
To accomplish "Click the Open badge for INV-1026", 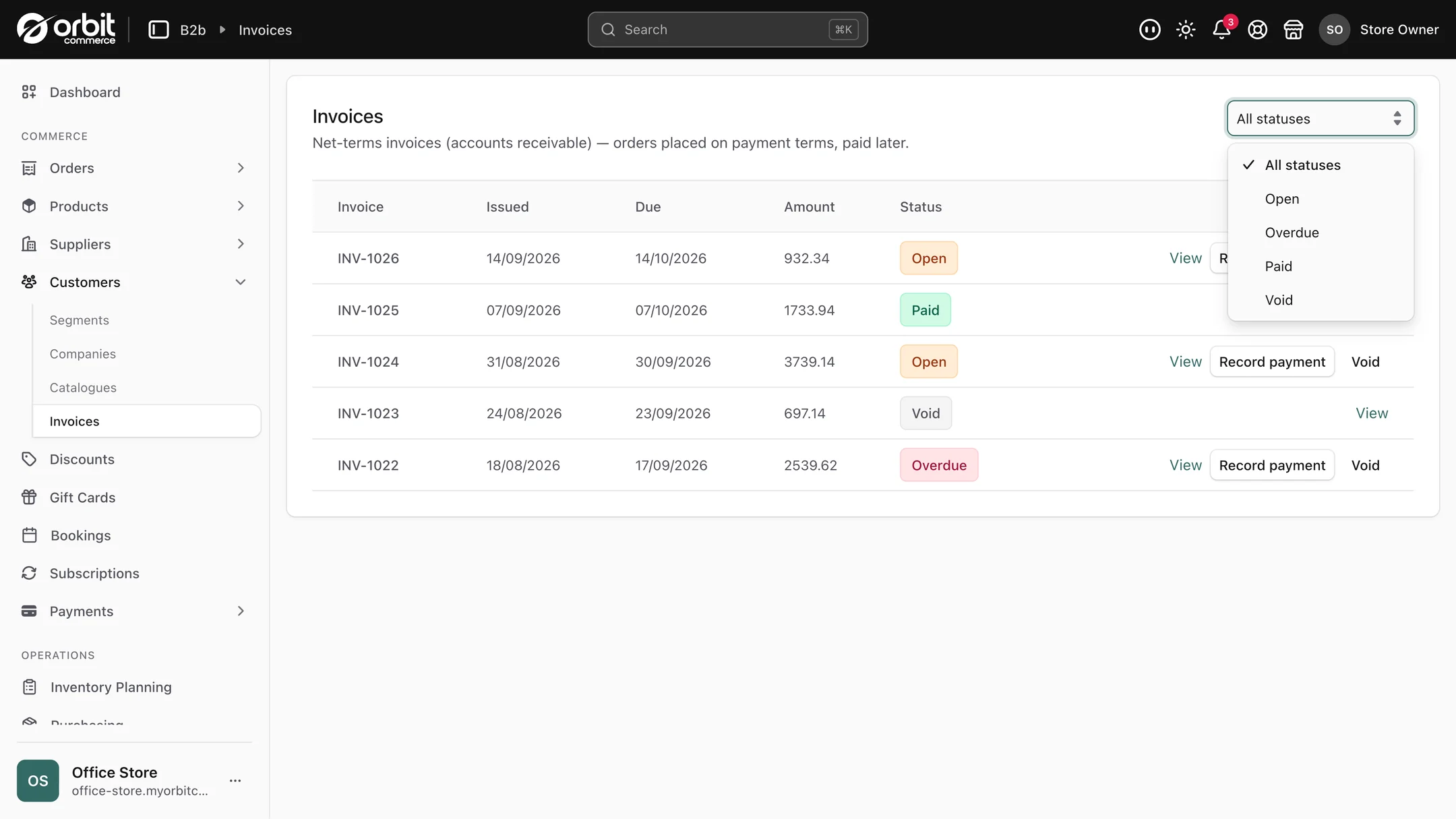I will tap(929, 258).
